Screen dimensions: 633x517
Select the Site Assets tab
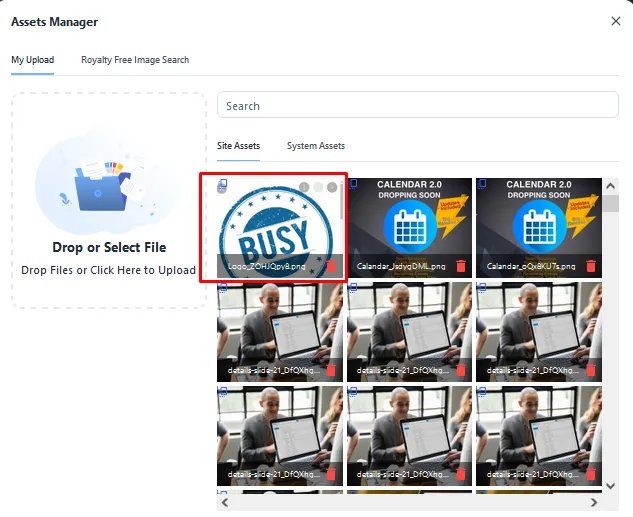click(x=238, y=146)
